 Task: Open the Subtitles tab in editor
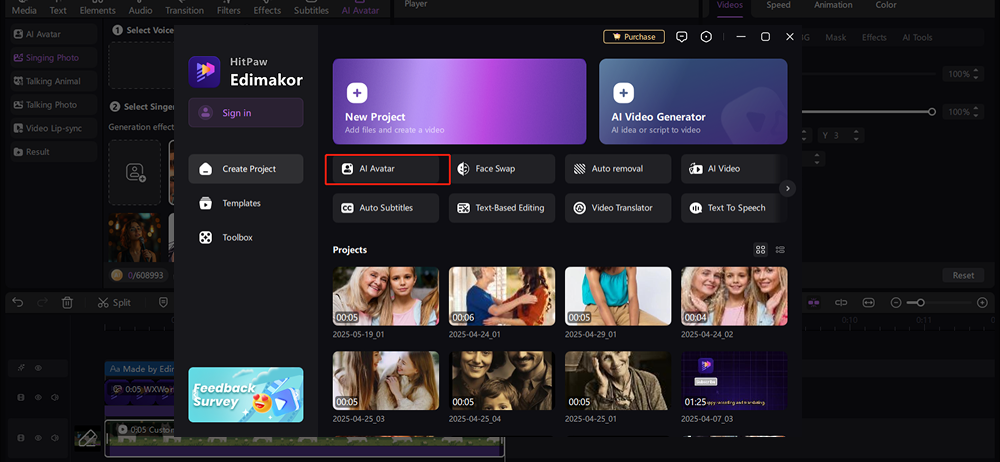311,9
